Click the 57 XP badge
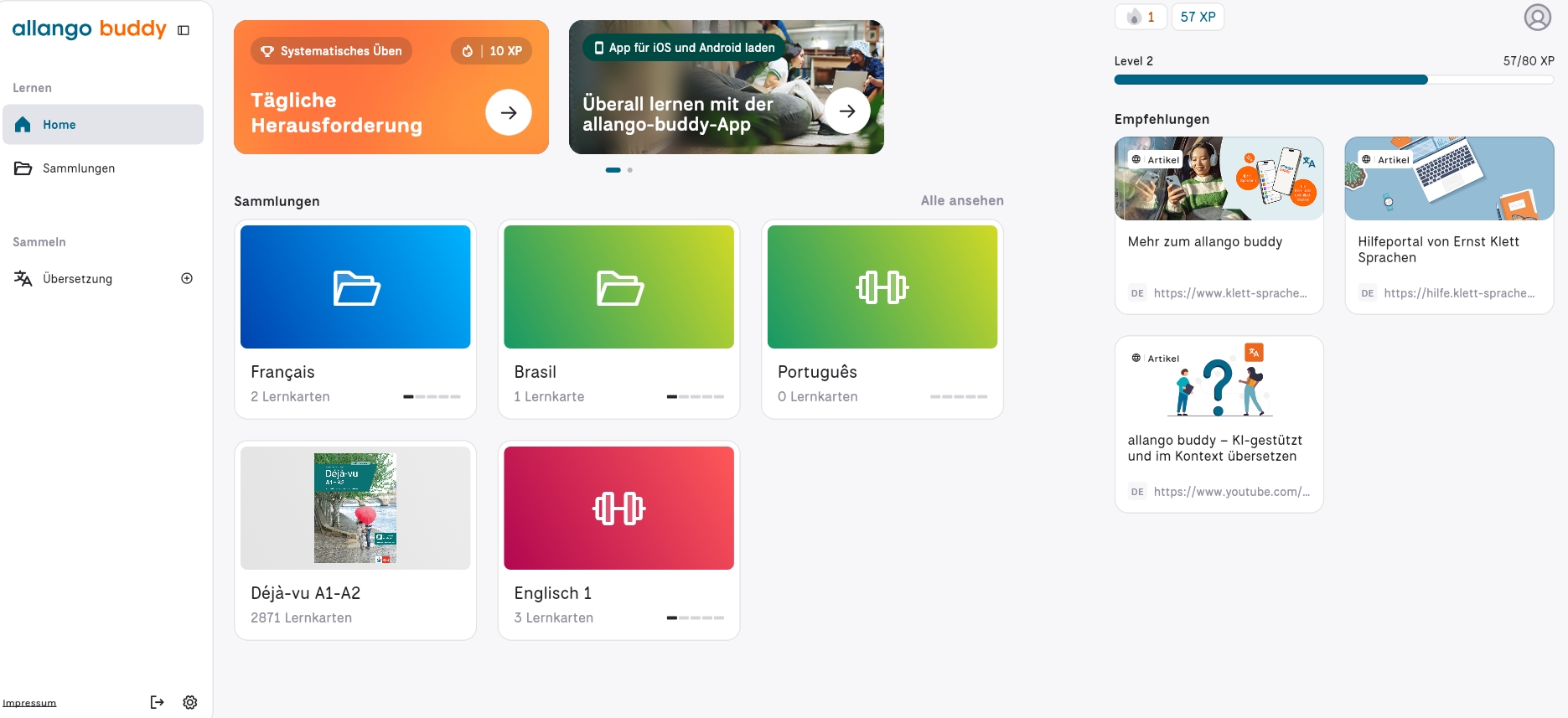Image resolution: width=1568 pixels, height=718 pixels. [x=1198, y=17]
